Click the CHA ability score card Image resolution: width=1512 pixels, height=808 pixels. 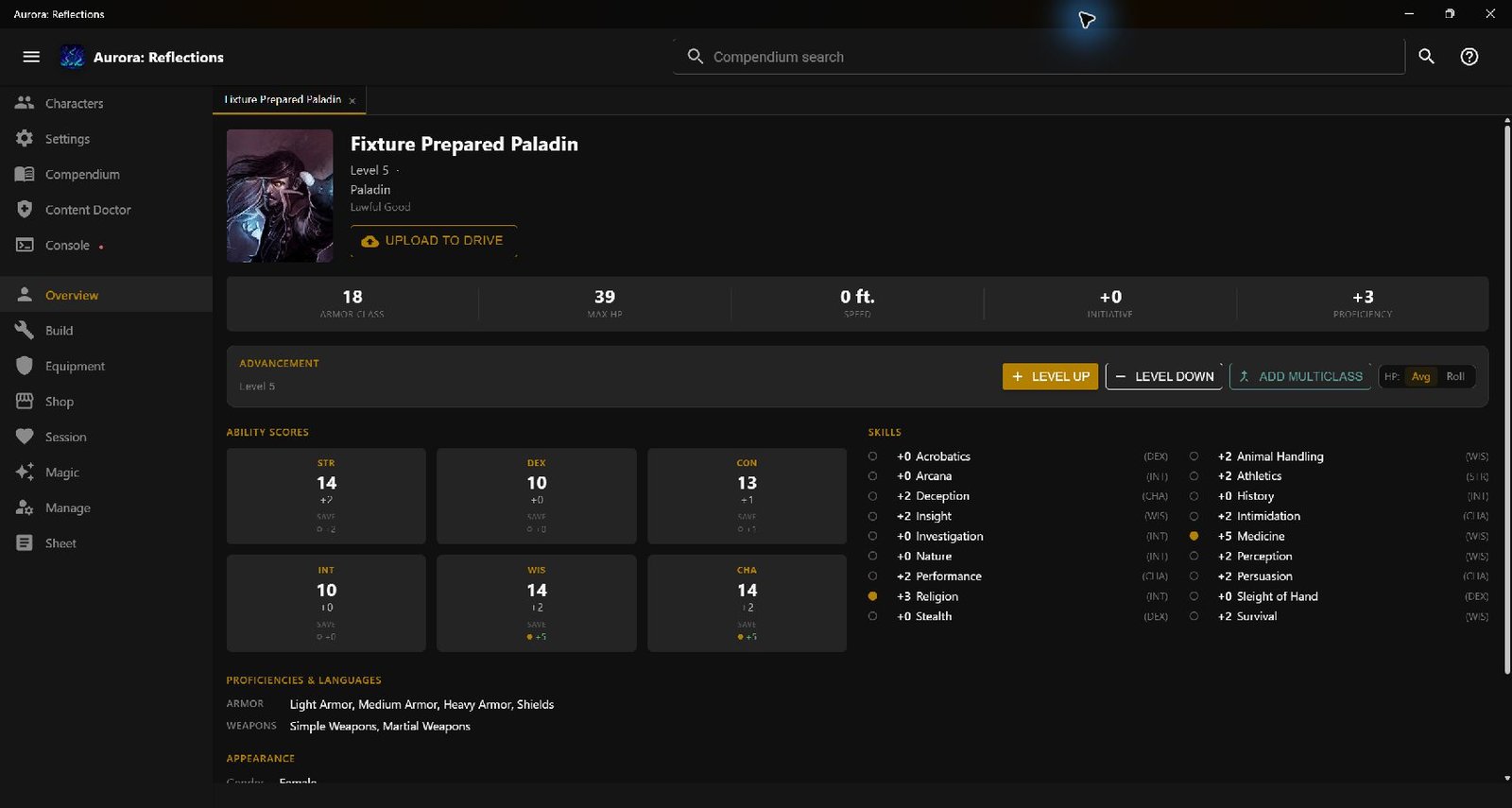click(747, 603)
